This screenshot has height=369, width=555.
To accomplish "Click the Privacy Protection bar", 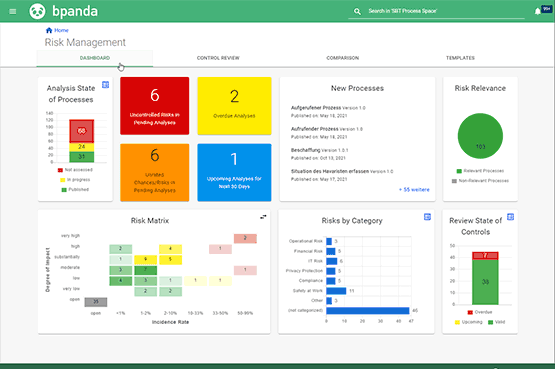I will click(331, 271).
